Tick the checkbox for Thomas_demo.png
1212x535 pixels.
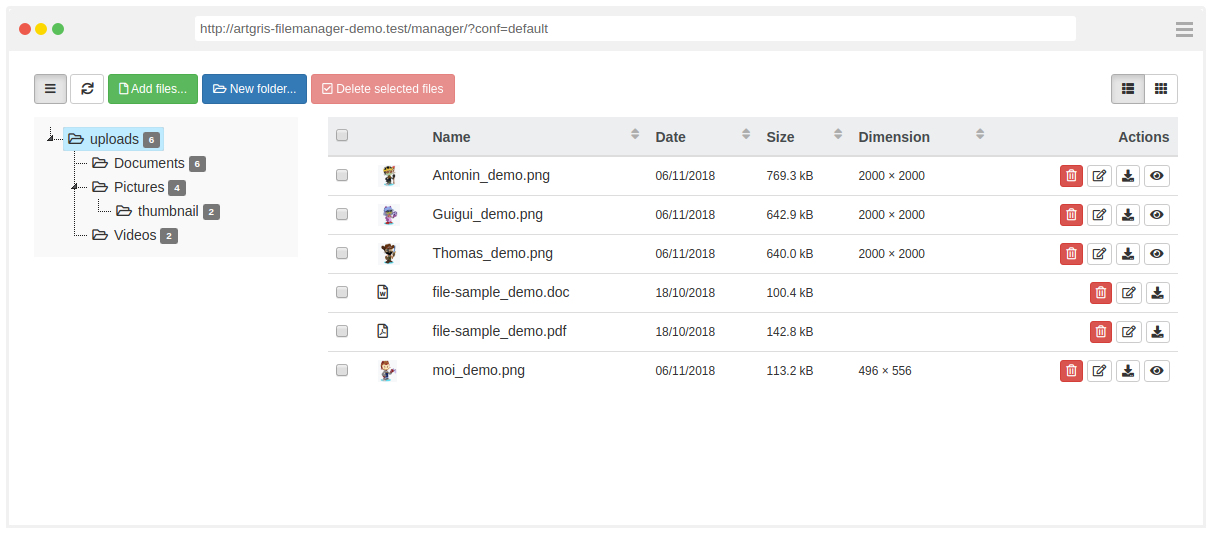coord(342,254)
